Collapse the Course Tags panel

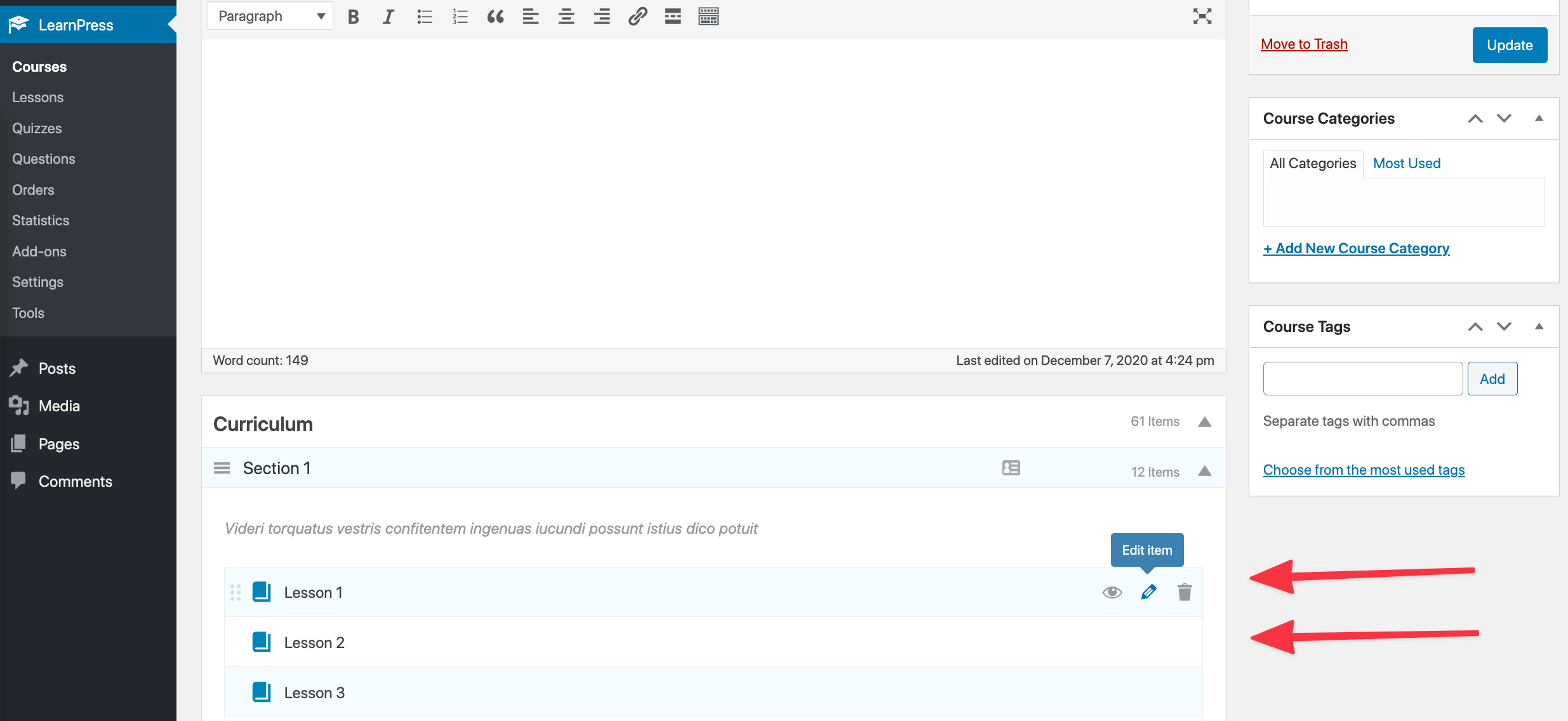(x=1539, y=326)
